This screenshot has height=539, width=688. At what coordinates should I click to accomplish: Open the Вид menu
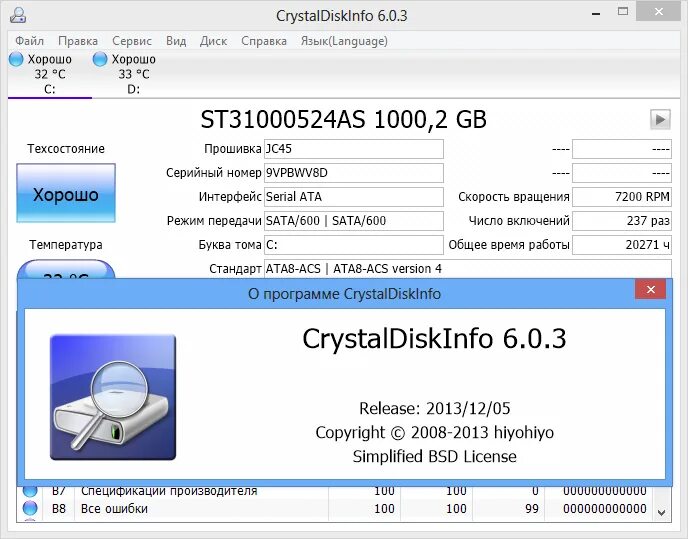[176, 41]
